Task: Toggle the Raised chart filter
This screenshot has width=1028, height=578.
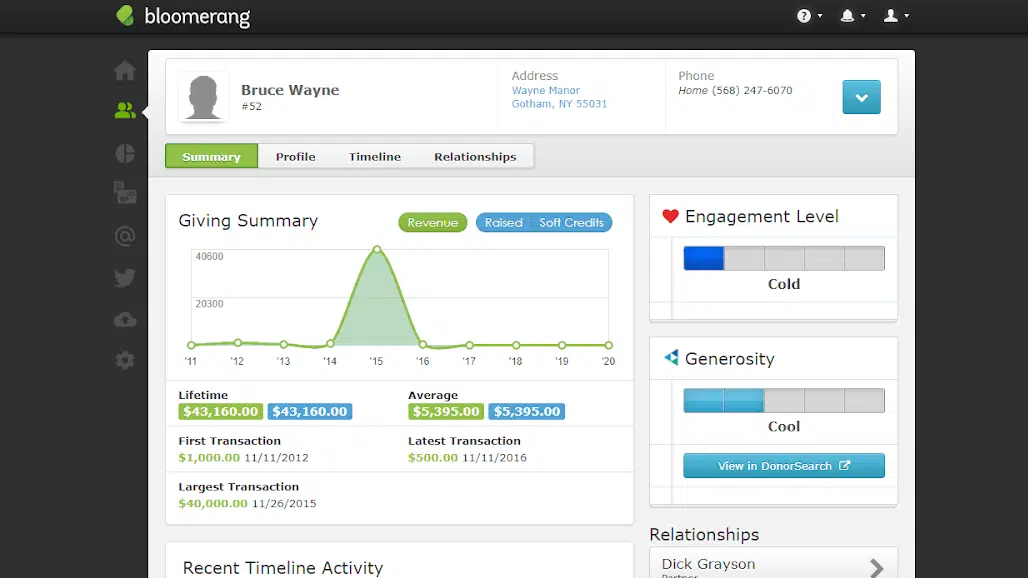Action: [504, 223]
